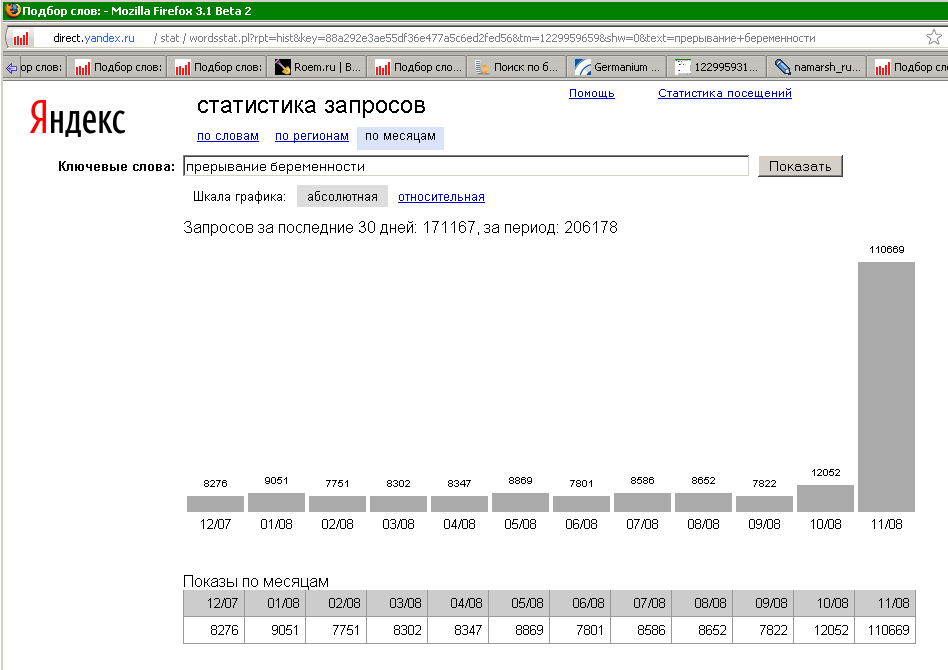
Task: Select the 'абсолютная' chart scale
Action: [x=342, y=197]
